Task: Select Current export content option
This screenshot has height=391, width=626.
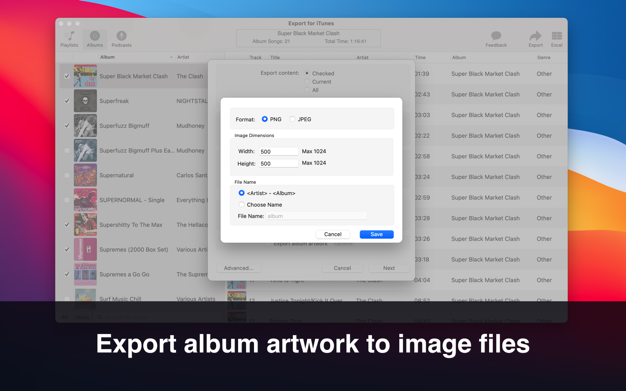Action: tap(307, 81)
